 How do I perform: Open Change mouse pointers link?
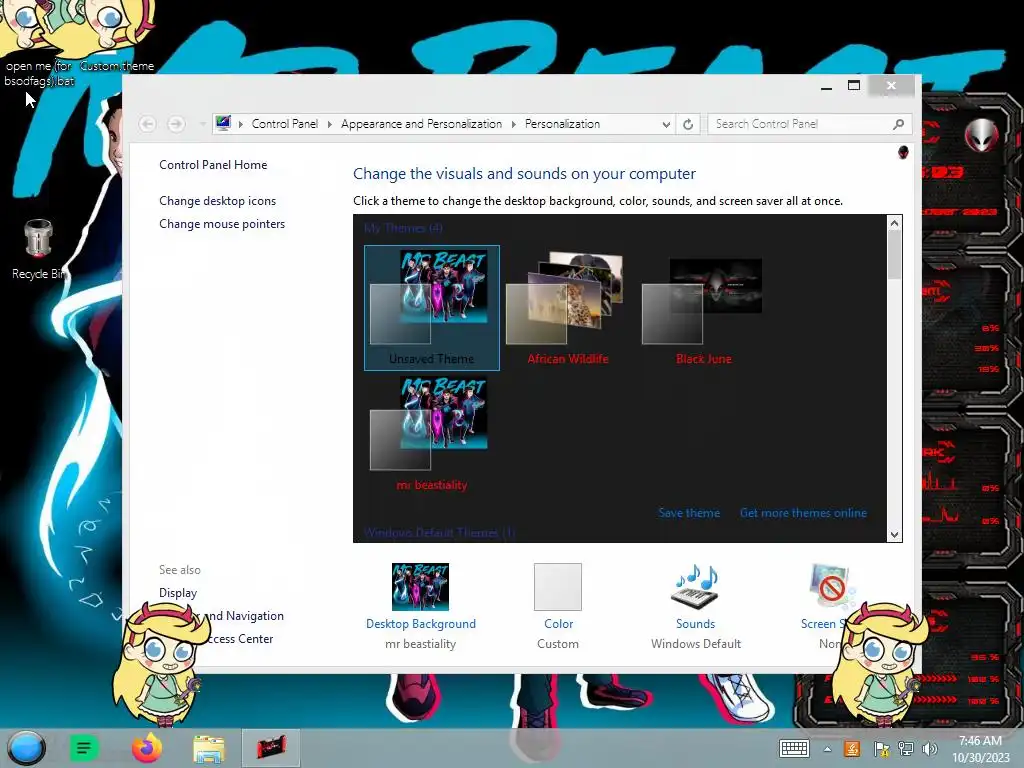click(x=222, y=224)
